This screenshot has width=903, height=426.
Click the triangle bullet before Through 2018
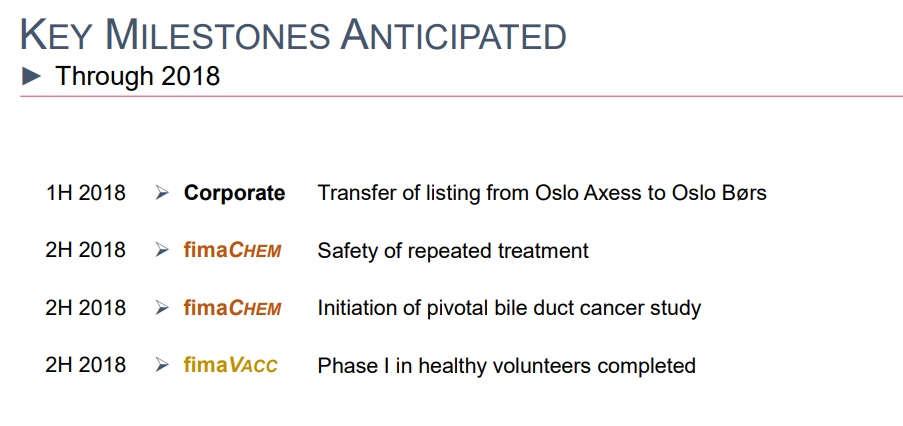[32, 76]
